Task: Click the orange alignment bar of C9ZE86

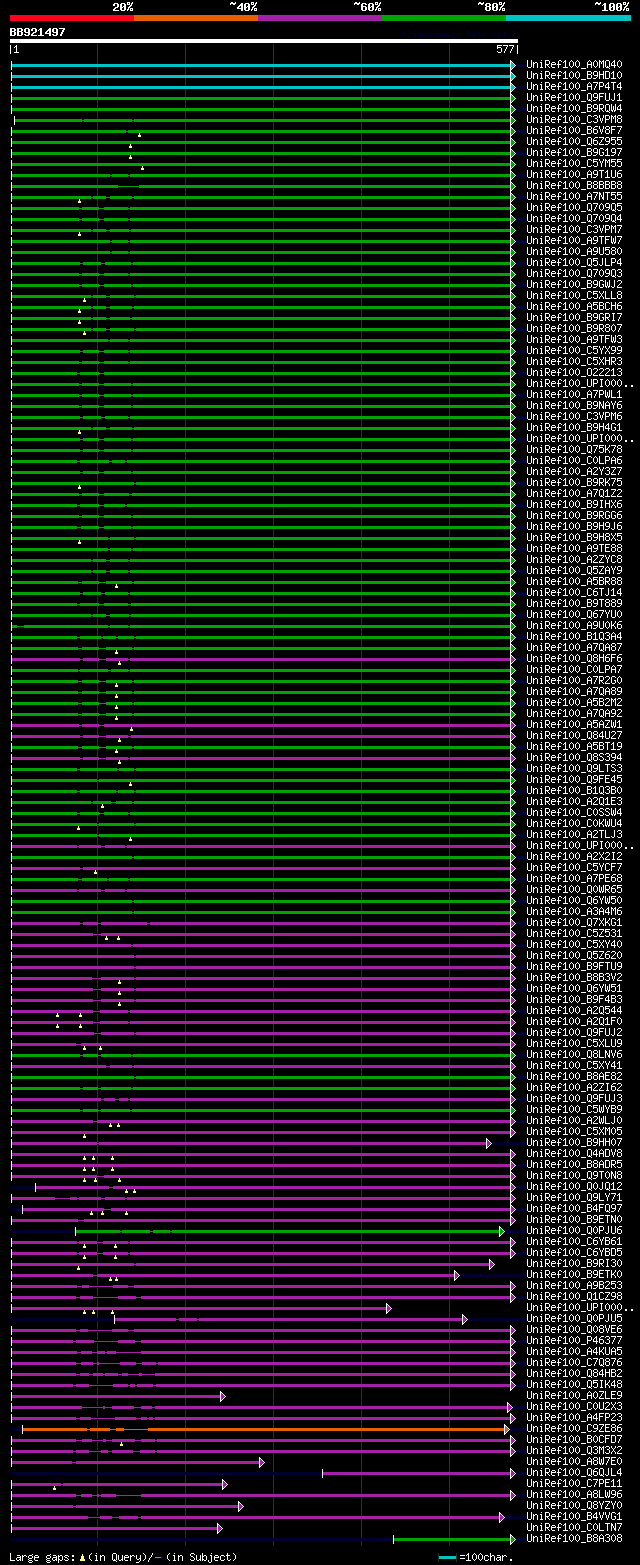Action: point(266,1429)
